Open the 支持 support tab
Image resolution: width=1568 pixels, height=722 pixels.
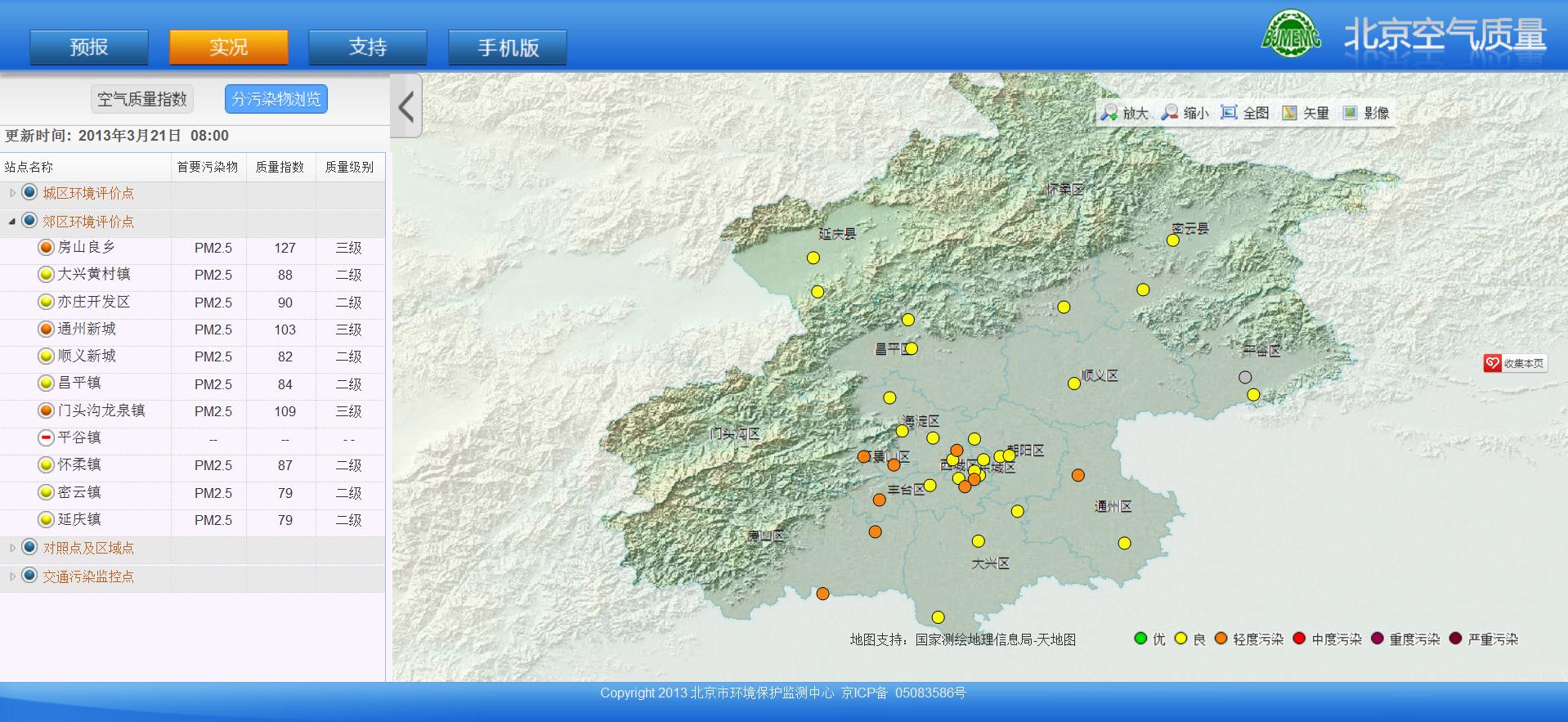(367, 47)
